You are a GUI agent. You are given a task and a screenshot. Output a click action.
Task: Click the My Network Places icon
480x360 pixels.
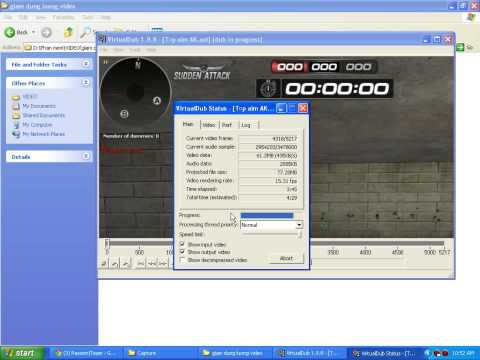click(16, 134)
